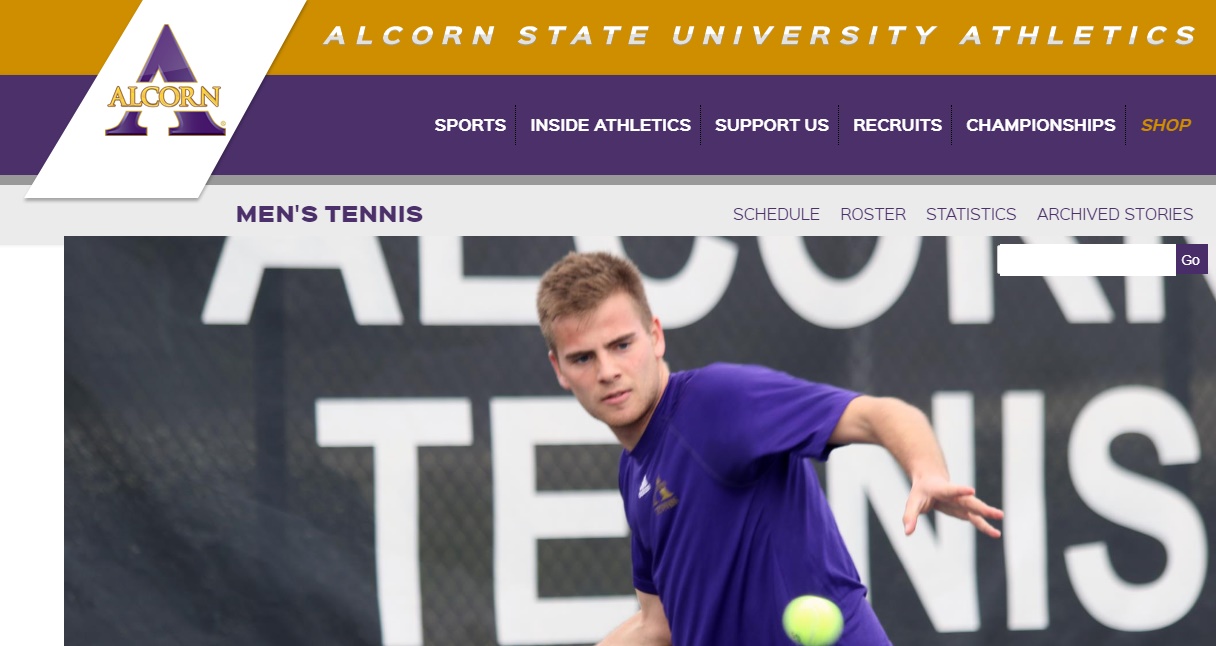Click the Alcorn purple A logo
The image size is (1216, 646).
coord(165,80)
